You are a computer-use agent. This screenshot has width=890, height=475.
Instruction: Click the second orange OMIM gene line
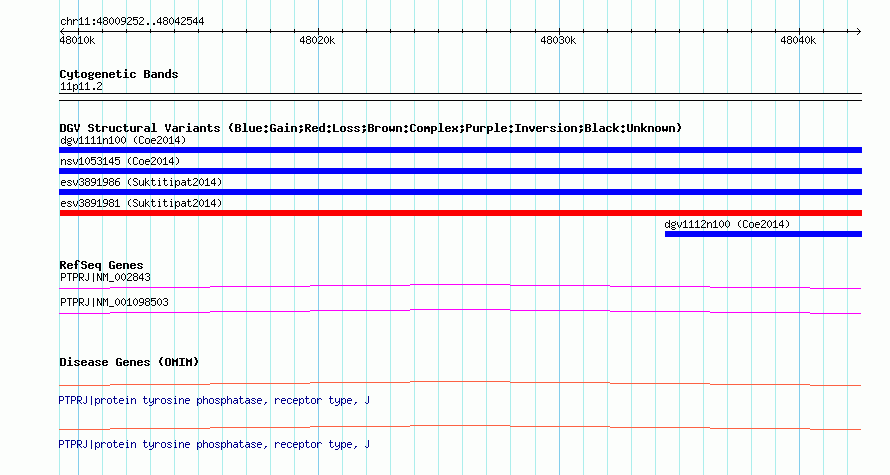(x=460, y=427)
